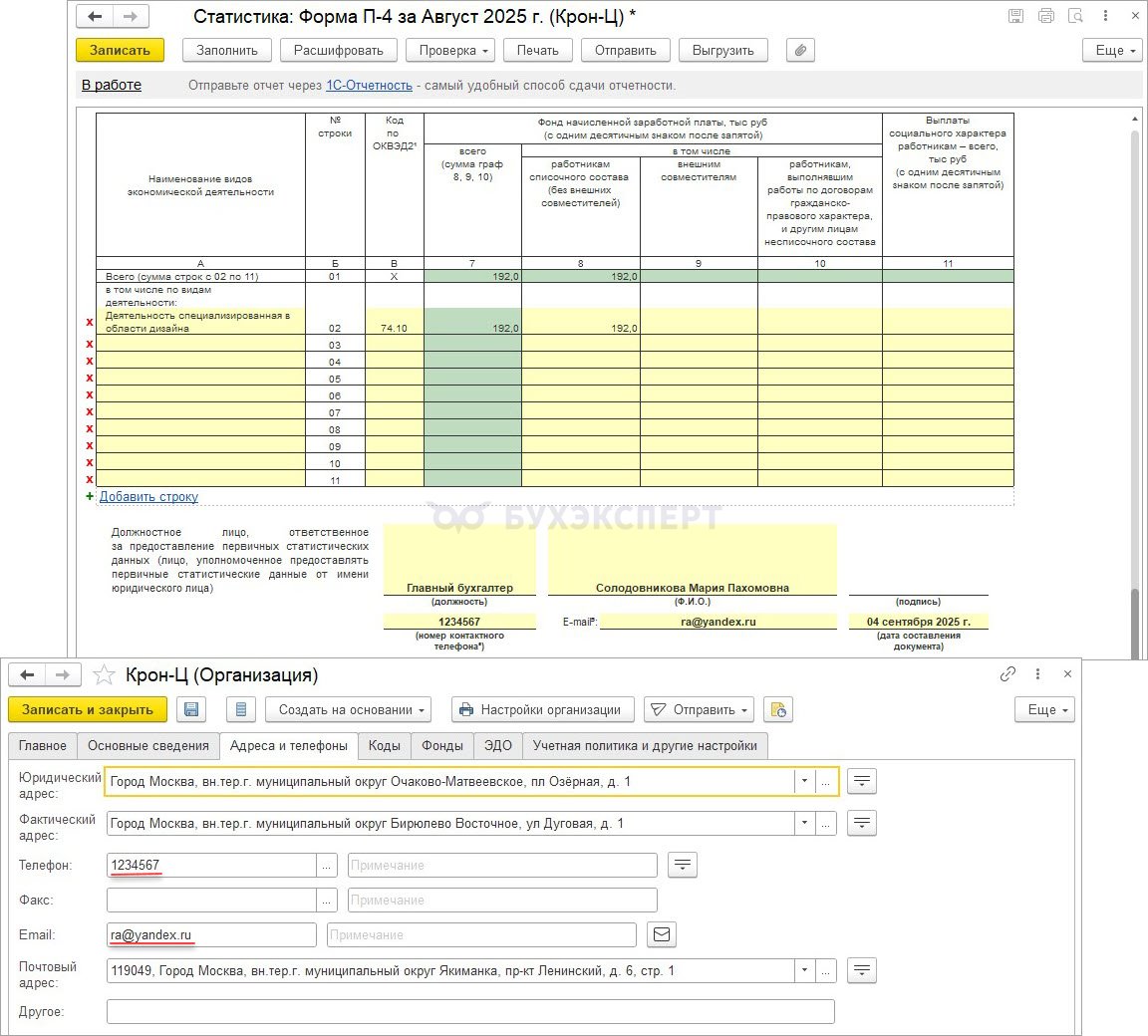This screenshot has height=1036, width=1148.
Task: Open the Отправить dropdown in the organization window
Action: click(700, 709)
